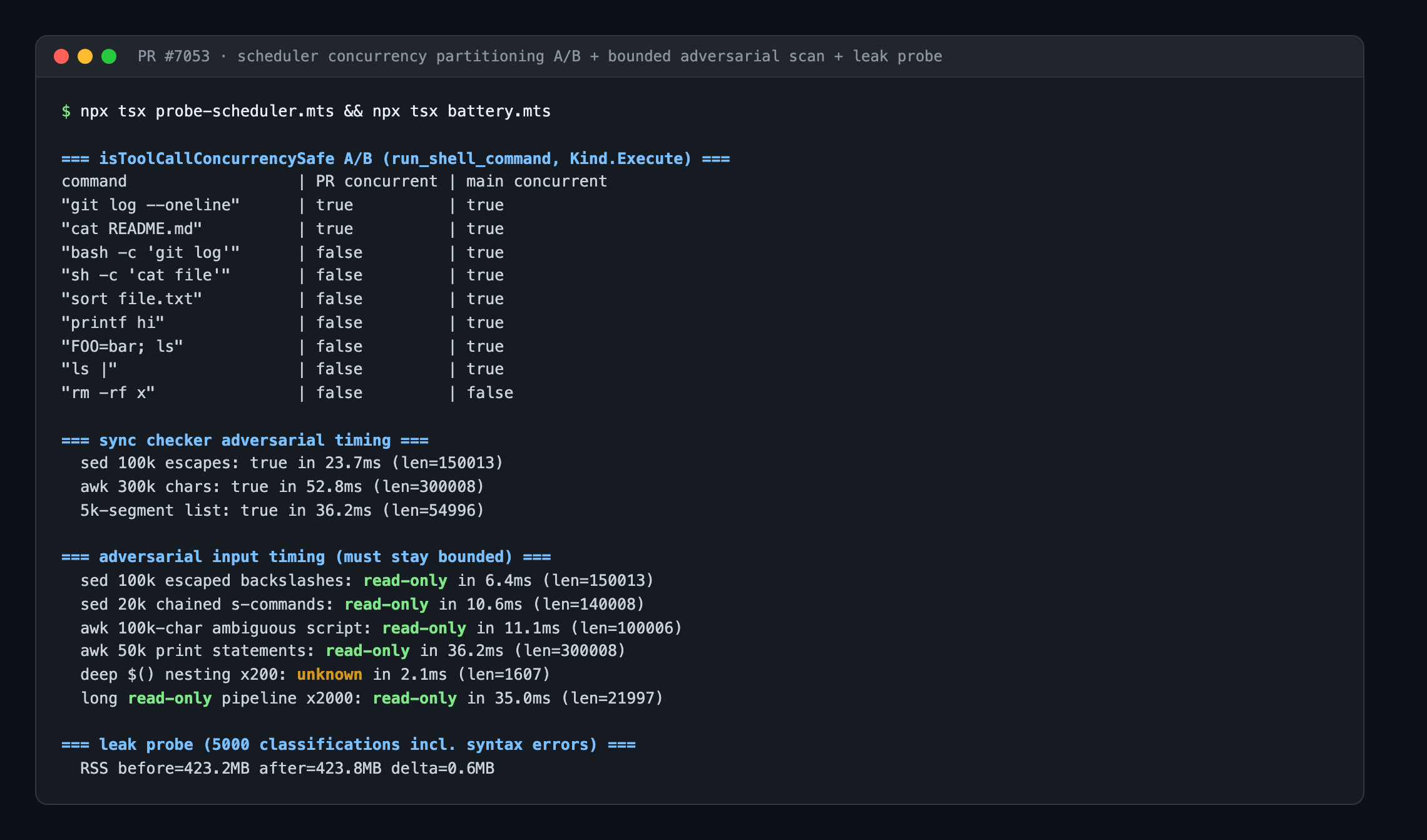This screenshot has height=840, width=1427.
Task: Click "read-only" in the sed 20k chained row
Action: [x=386, y=605]
